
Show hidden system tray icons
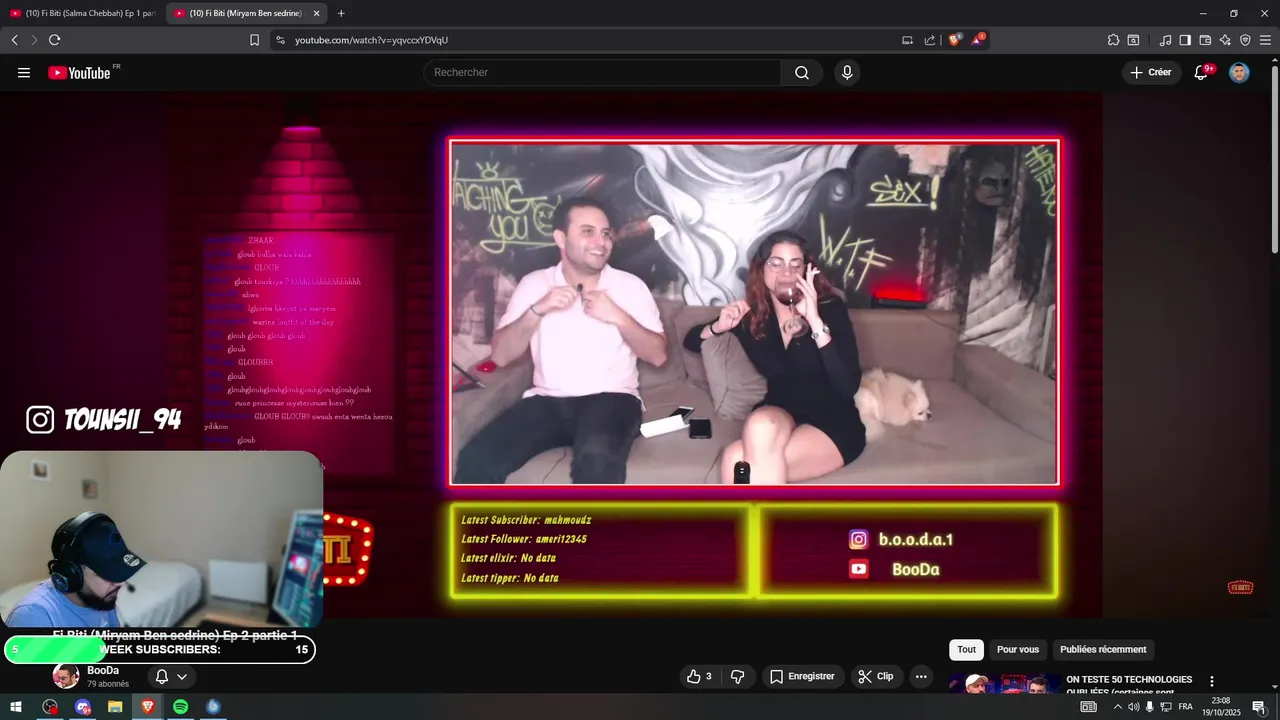[1117, 707]
